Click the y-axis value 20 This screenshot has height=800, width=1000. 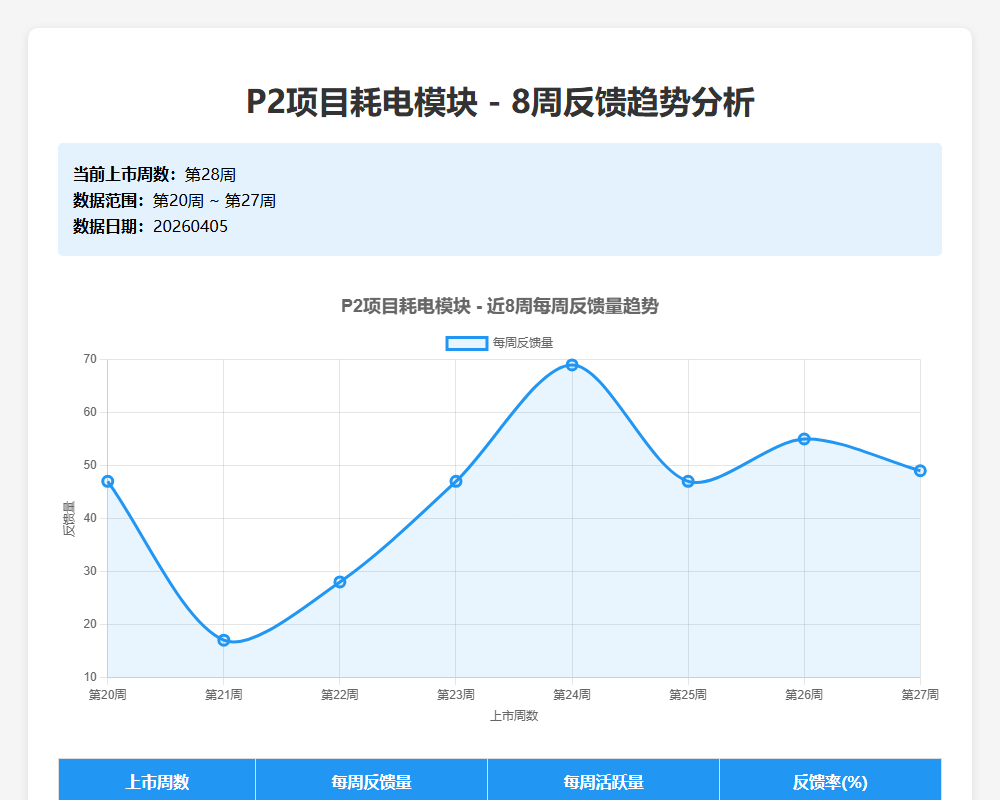click(90, 624)
